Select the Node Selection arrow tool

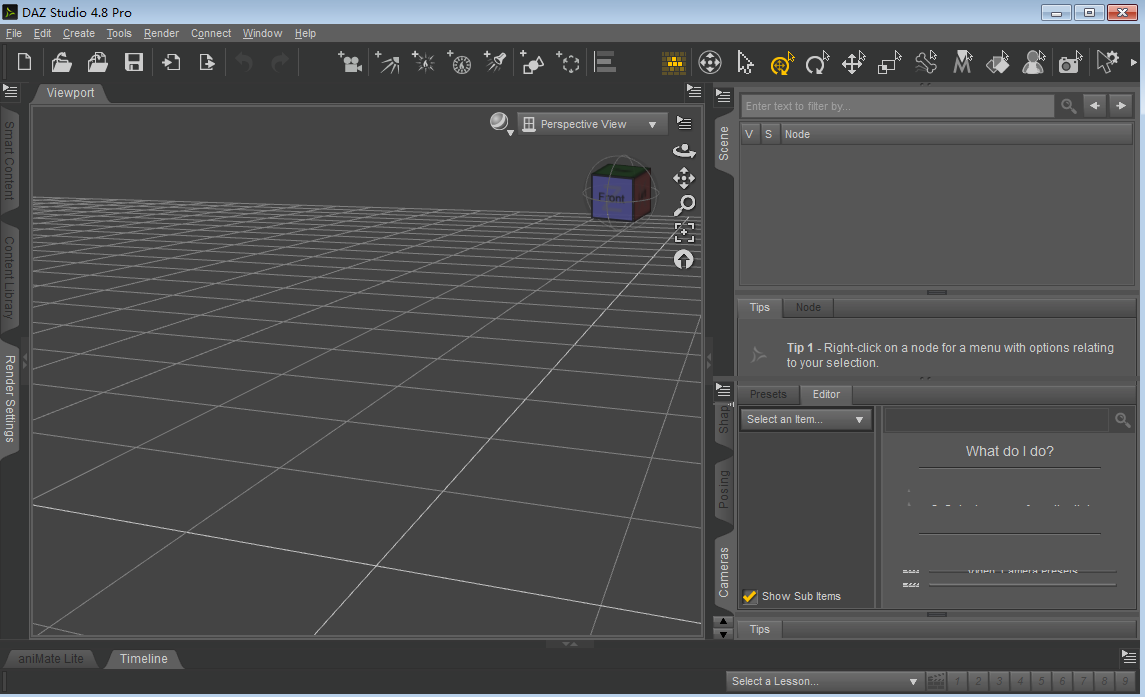coord(745,63)
